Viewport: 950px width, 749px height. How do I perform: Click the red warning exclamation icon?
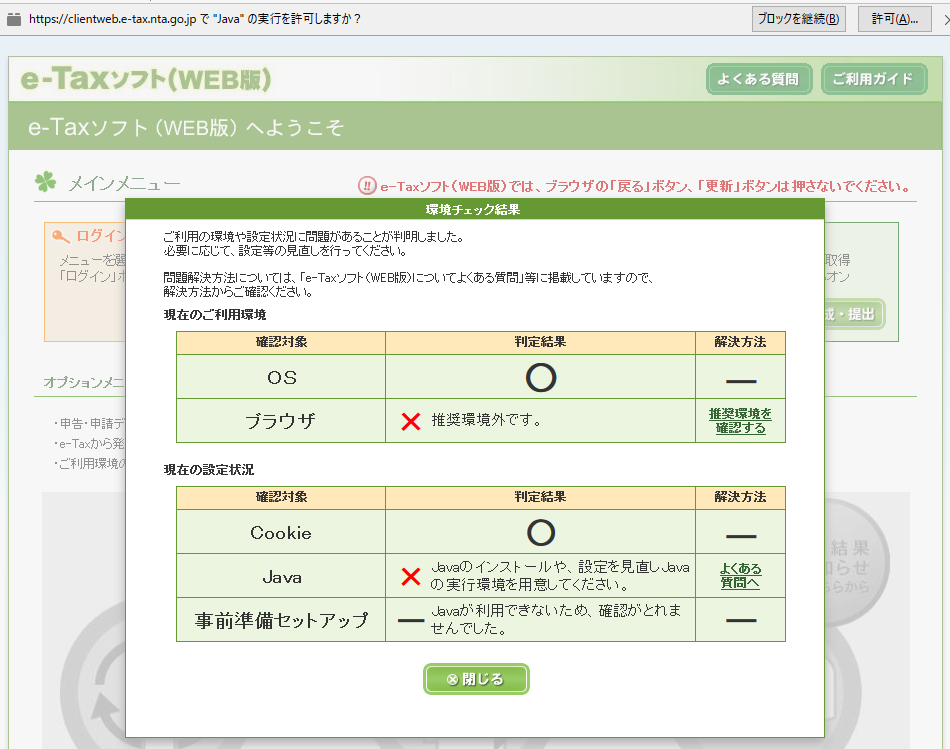tap(367, 185)
